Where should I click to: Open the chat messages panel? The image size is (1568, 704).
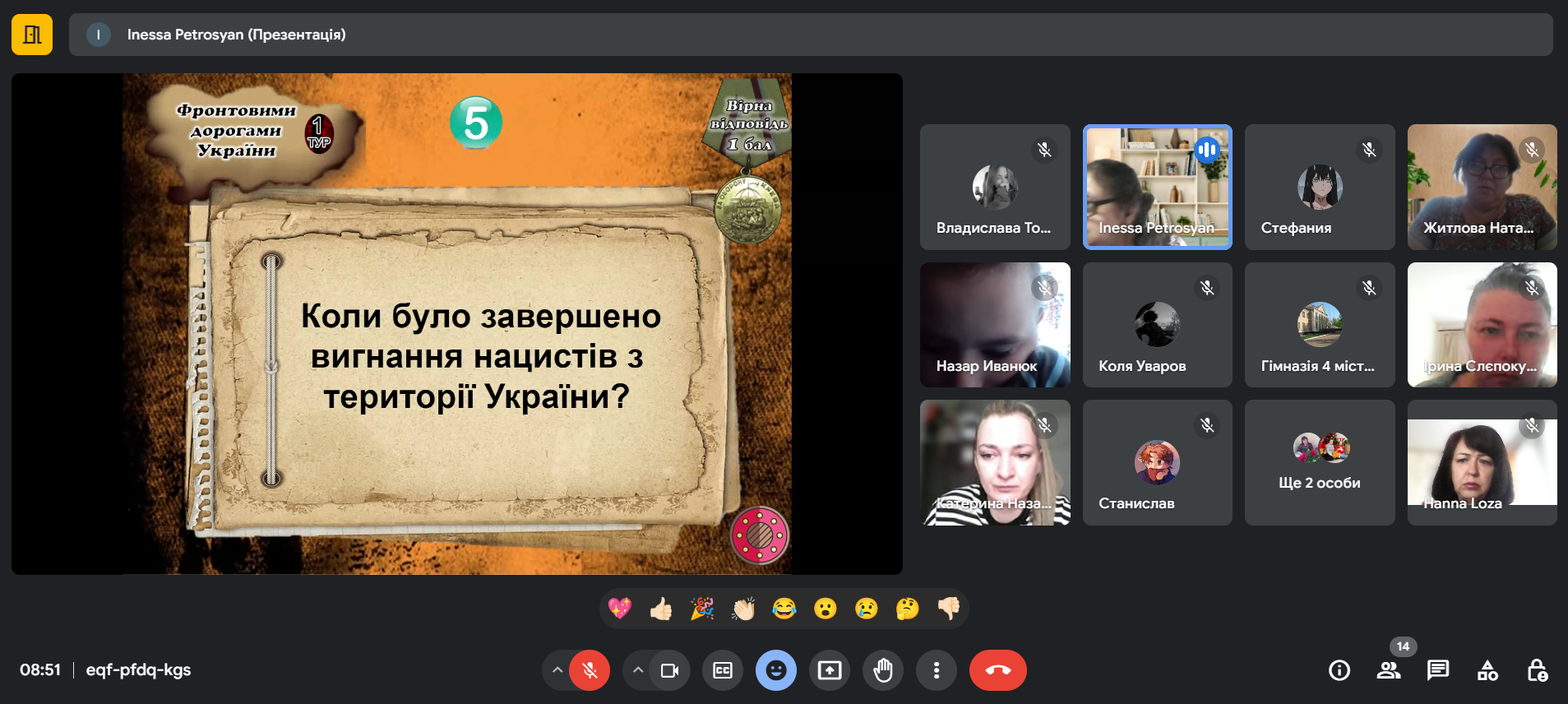1438,670
